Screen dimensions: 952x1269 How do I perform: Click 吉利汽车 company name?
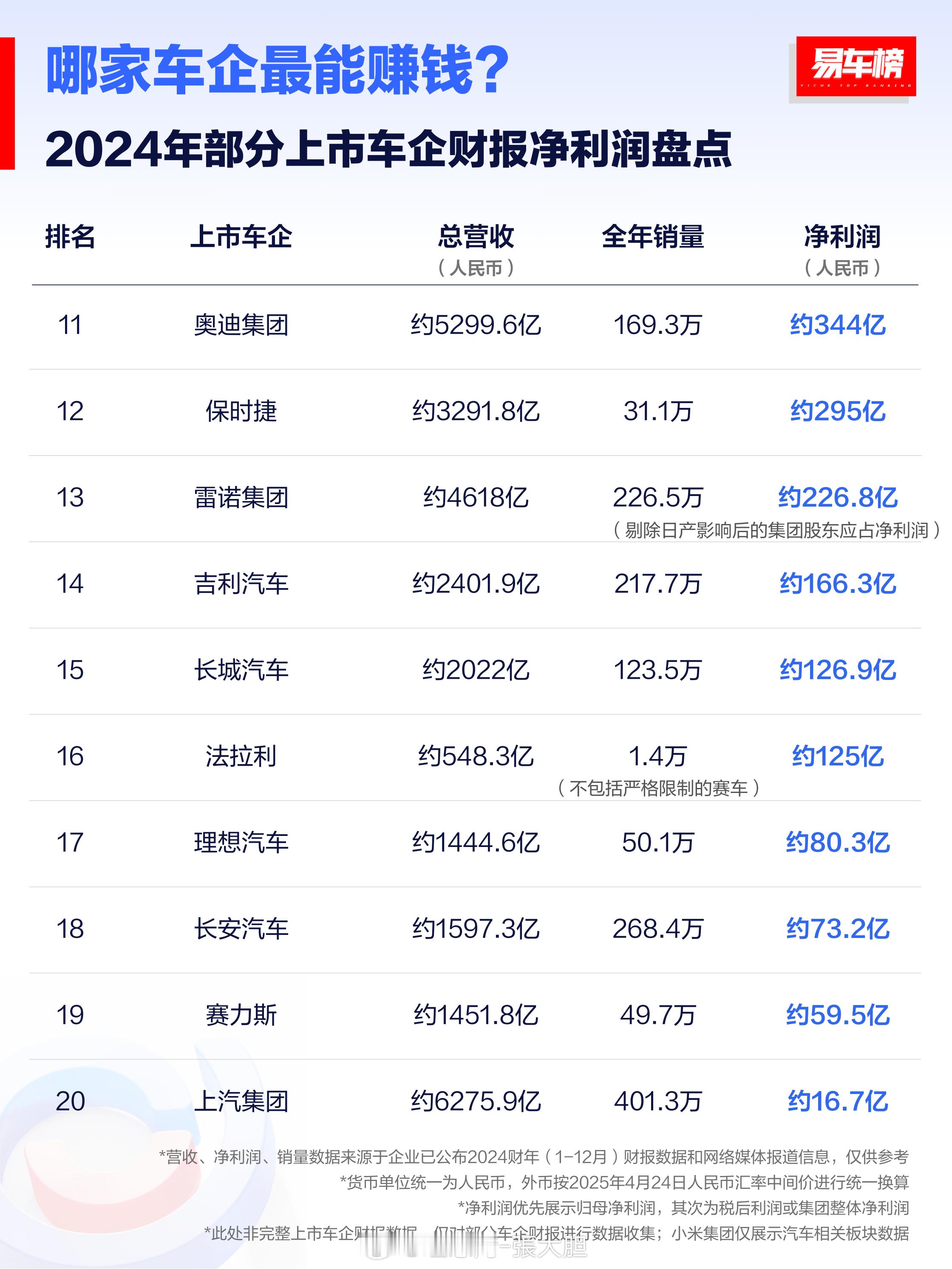241,584
